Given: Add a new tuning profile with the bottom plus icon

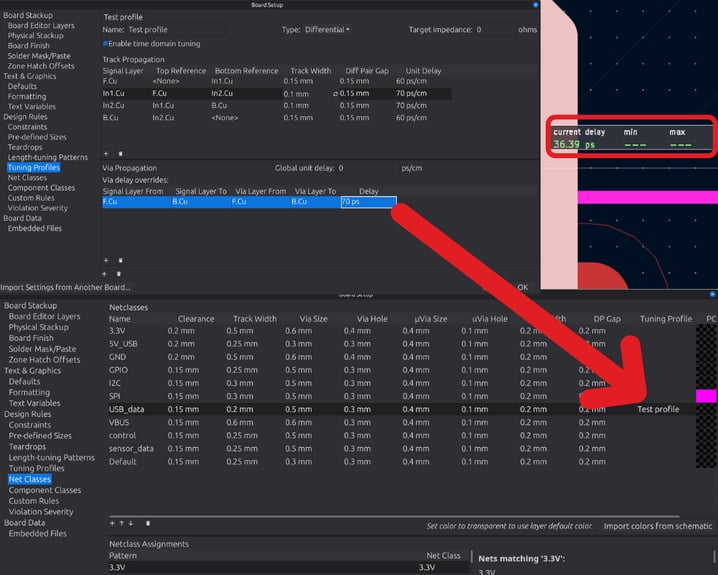Looking at the screenshot, I should [104, 274].
